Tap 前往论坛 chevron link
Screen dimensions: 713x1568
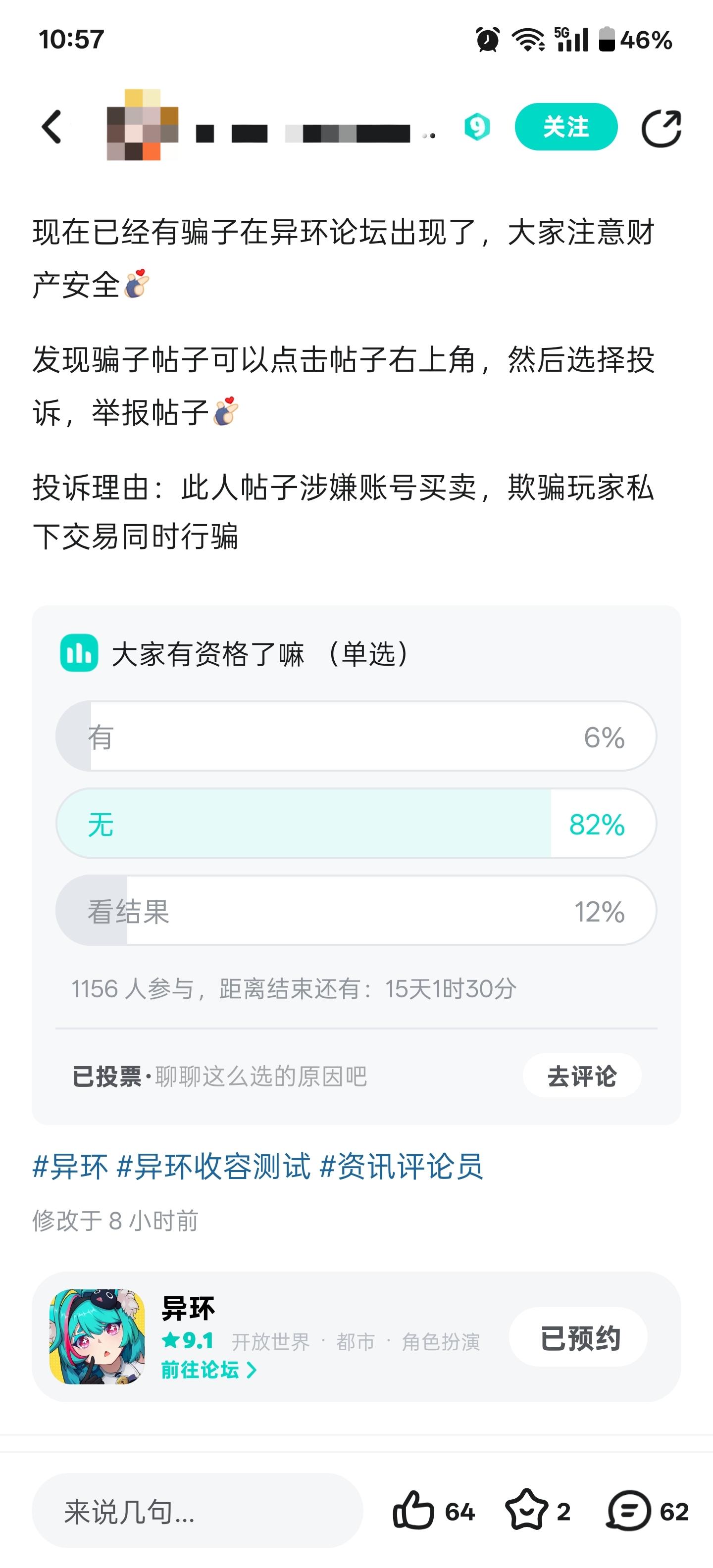click(209, 1370)
